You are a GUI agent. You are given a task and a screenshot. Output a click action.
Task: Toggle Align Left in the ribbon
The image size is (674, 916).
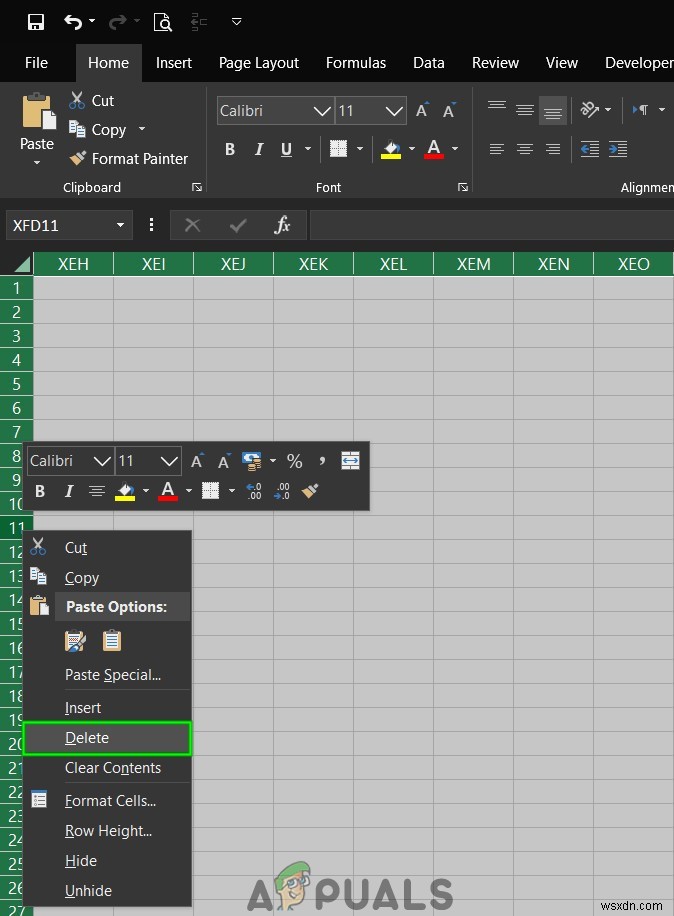point(497,149)
